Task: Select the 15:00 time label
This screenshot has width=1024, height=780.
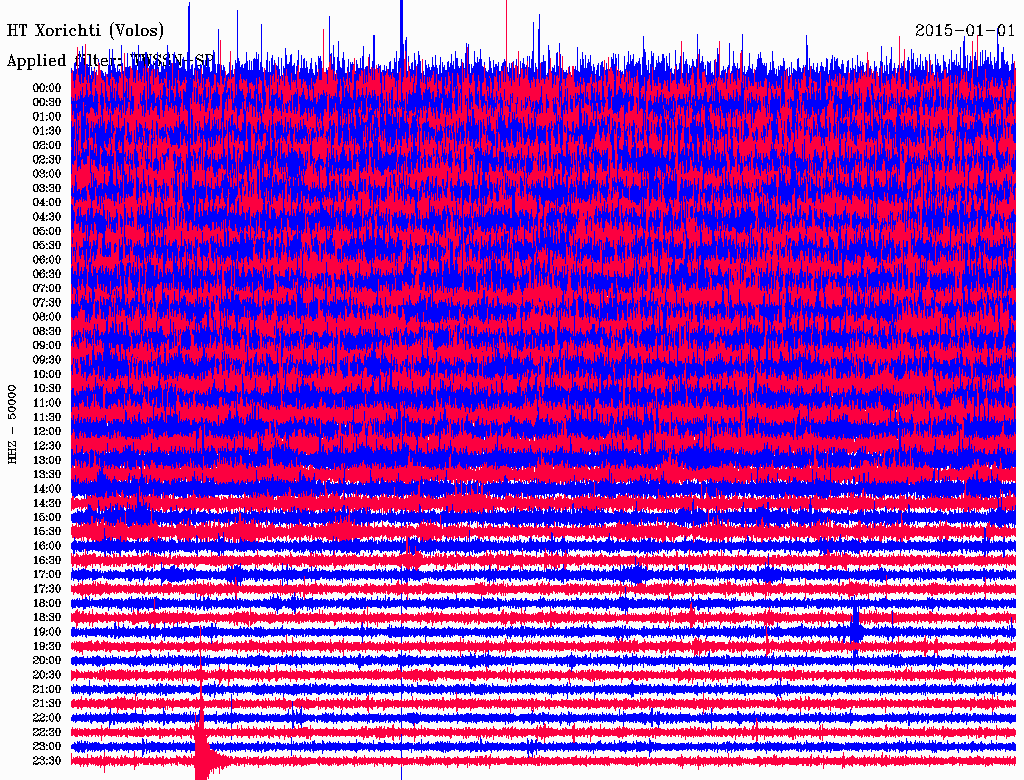Action: (47, 517)
